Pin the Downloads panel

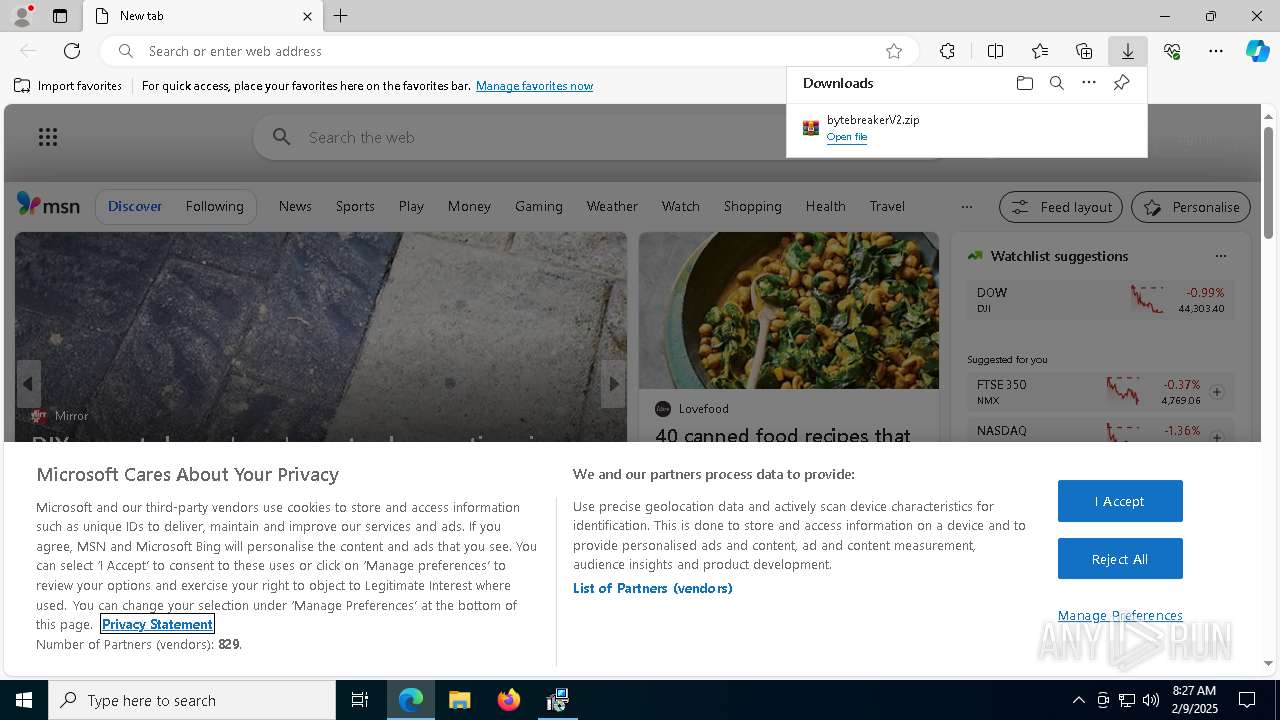tap(1121, 83)
